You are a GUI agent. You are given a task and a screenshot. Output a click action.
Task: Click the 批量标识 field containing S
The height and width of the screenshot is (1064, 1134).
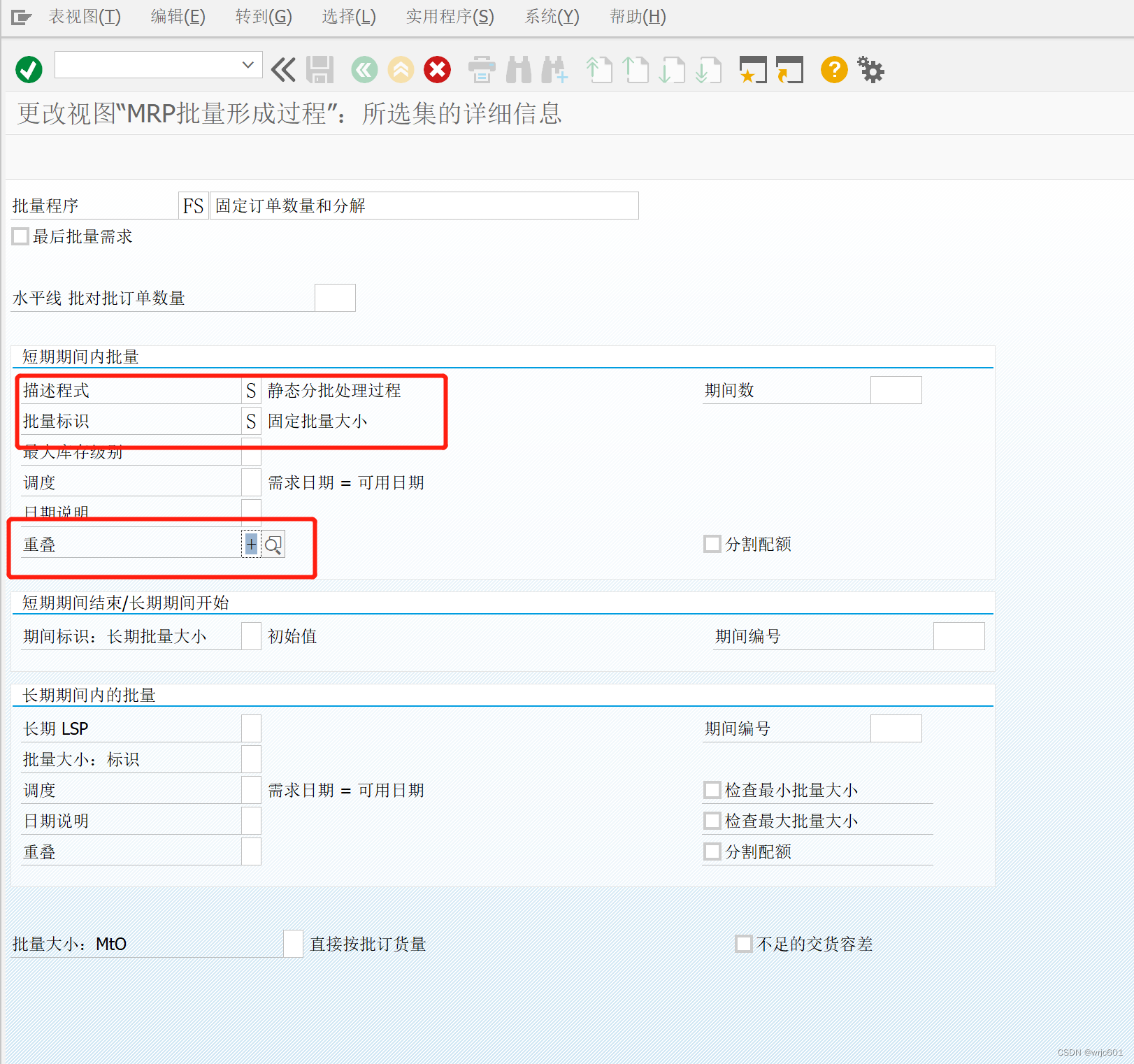[x=251, y=421]
